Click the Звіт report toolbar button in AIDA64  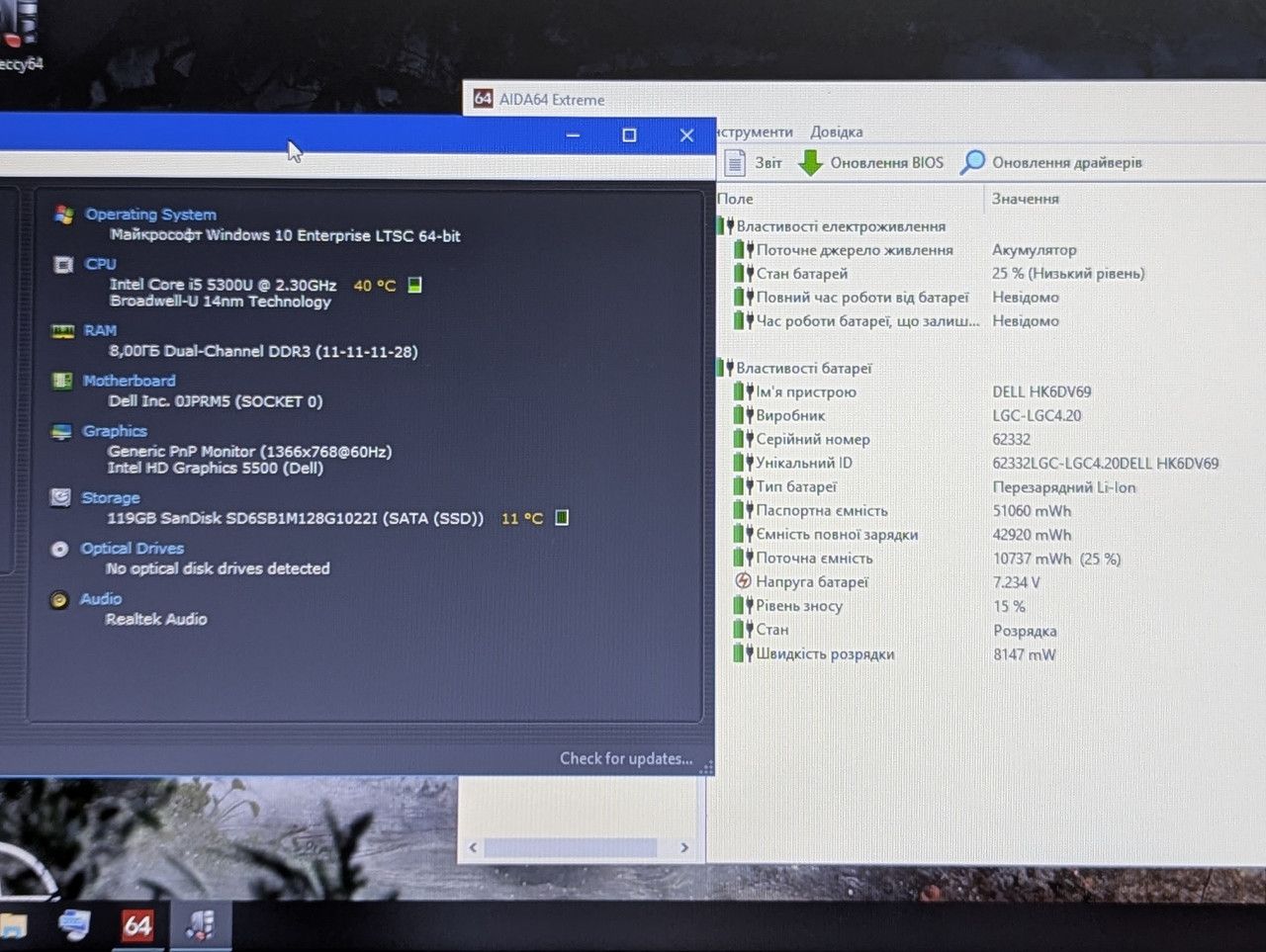point(753,162)
